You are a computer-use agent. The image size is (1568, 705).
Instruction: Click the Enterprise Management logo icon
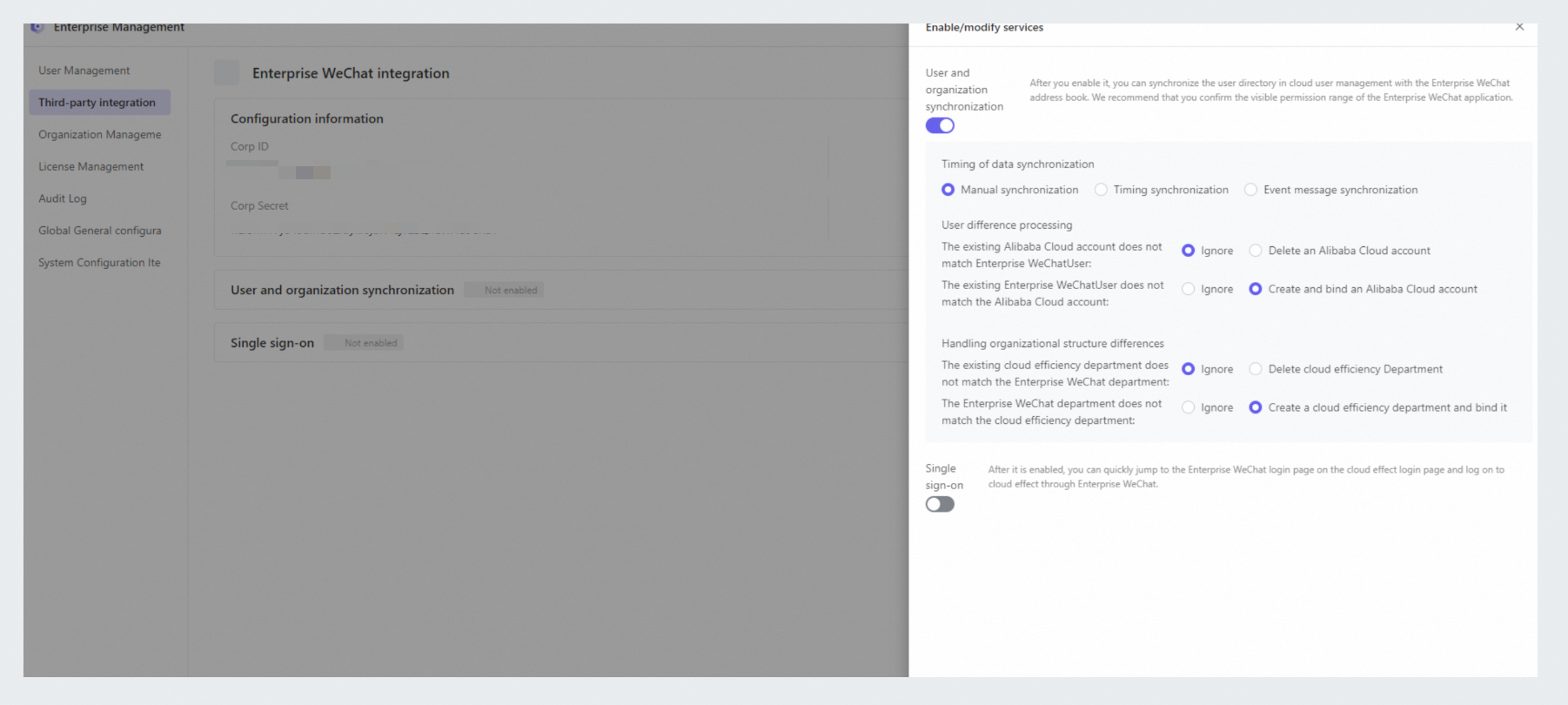click(37, 28)
